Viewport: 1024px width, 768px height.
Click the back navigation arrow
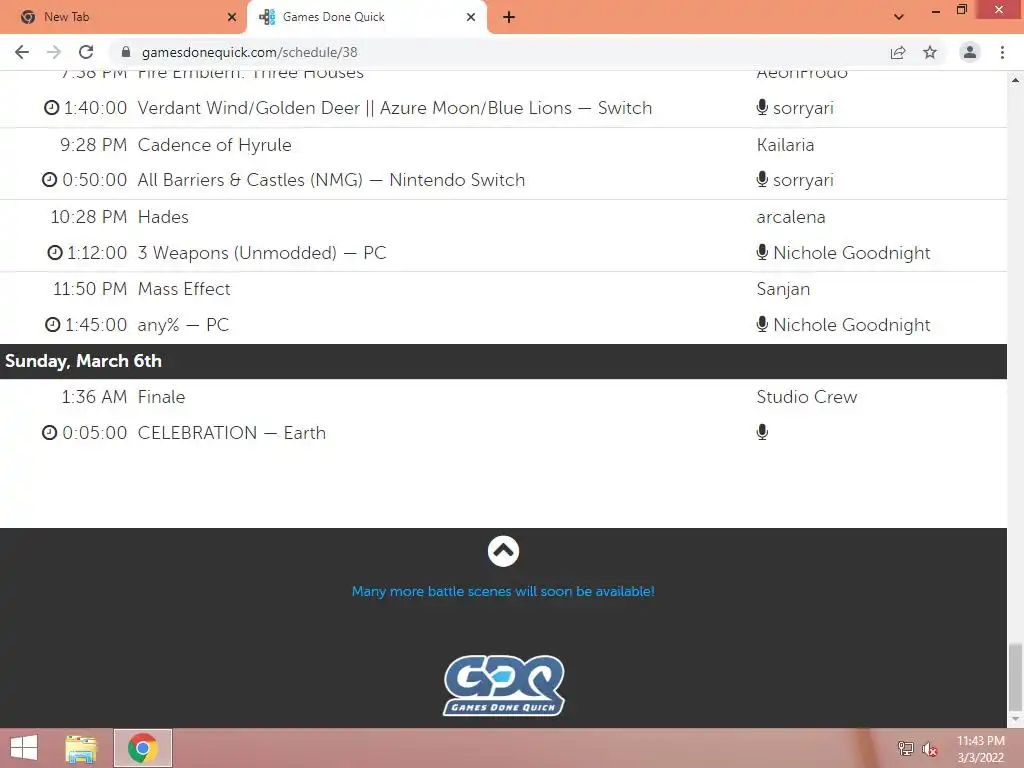(x=22, y=52)
